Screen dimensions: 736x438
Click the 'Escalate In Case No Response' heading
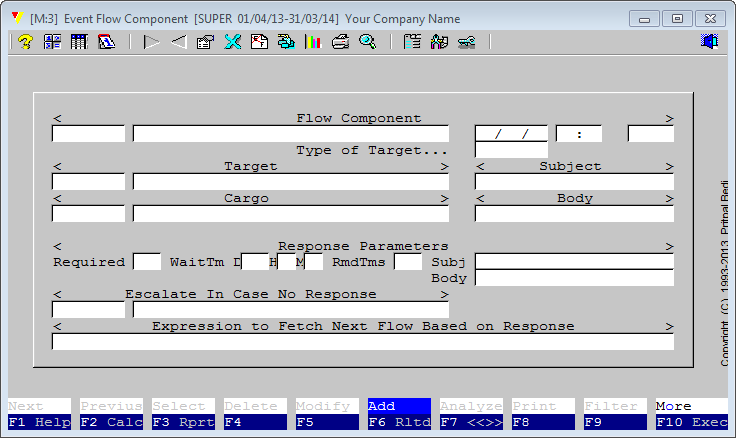251,294
